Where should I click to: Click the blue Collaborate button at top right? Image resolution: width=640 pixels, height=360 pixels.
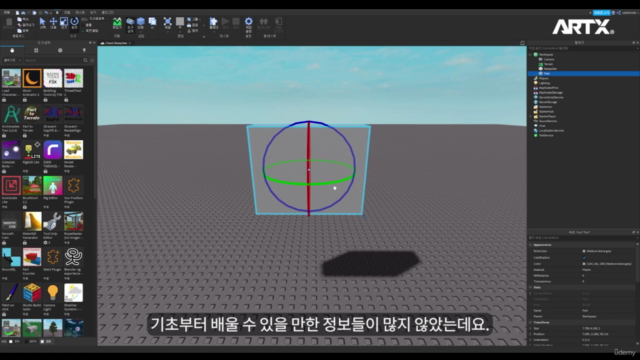pyautogui.click(x=601, y=13)
